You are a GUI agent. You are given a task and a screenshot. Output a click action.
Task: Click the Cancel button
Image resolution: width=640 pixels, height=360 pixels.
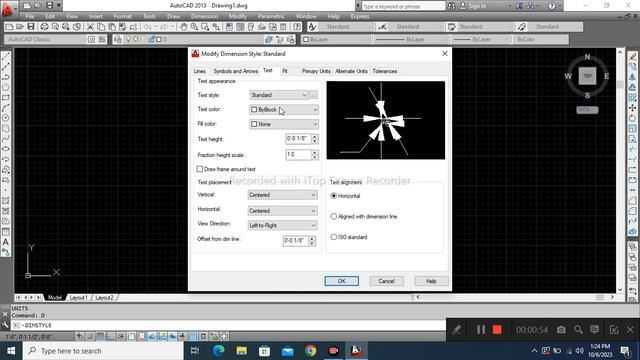[386, 281]
